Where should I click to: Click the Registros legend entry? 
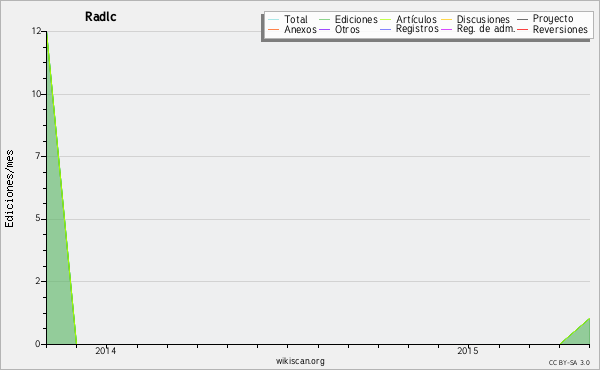(409, 29)
